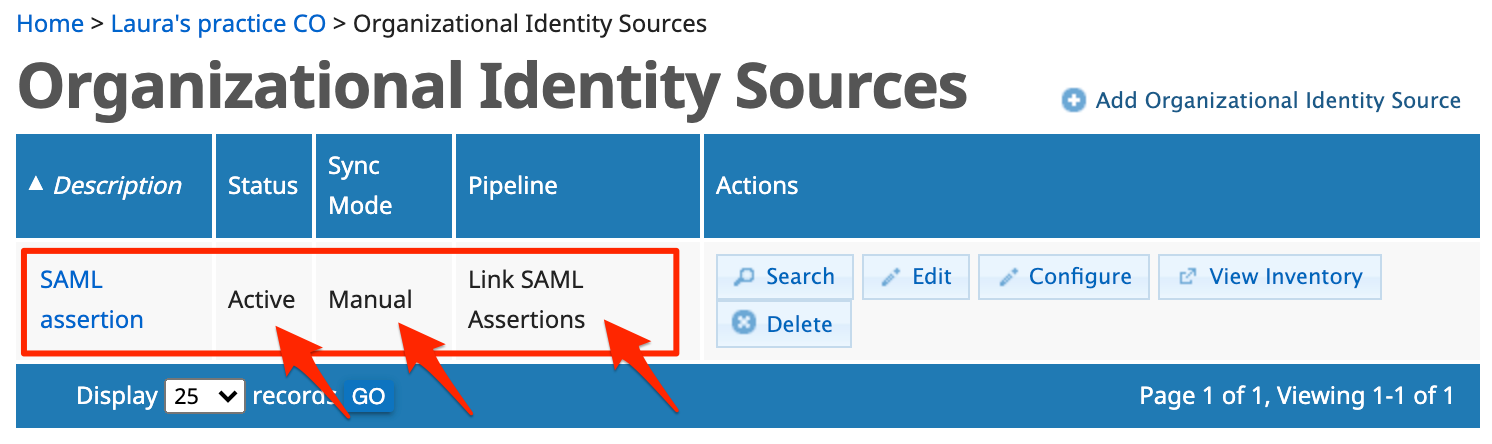The width and height of the screenshot is (1492, 444).
Task: Open the records-per-page dropdown showing 25
Action: tap(204, 396)
